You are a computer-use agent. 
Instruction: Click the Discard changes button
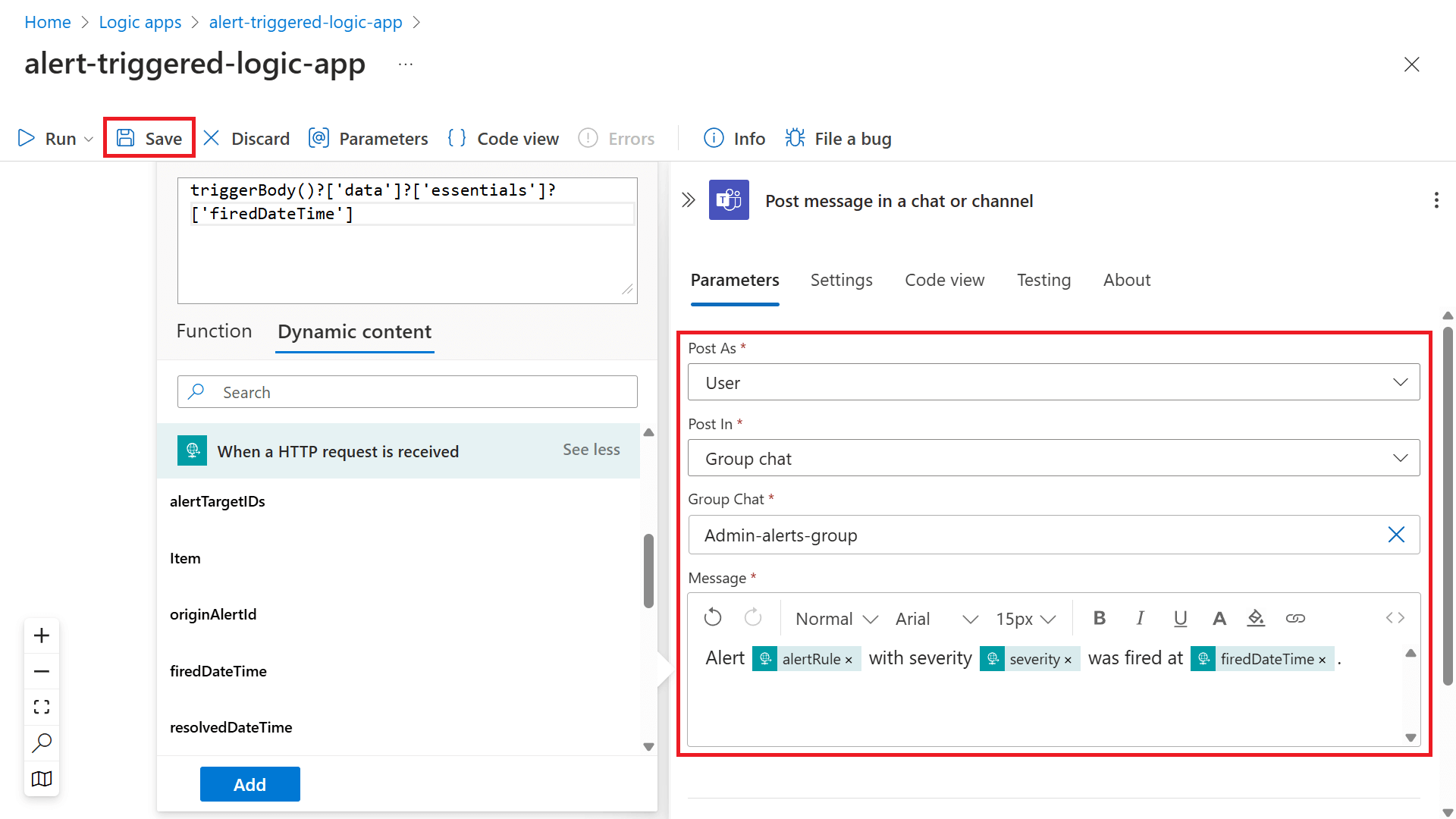(x=246, y=138)
